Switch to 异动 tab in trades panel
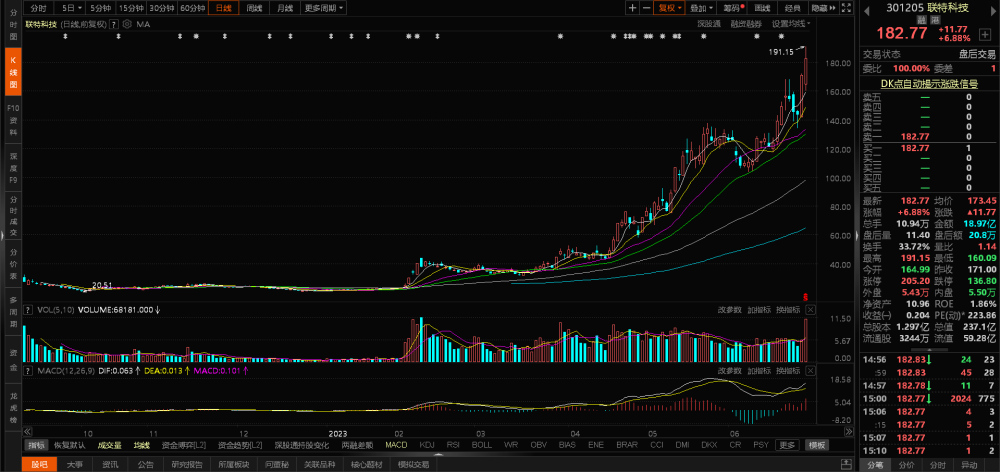Image resolution: width=1000 pixels, height=472 pixels. tap(968, 464)
